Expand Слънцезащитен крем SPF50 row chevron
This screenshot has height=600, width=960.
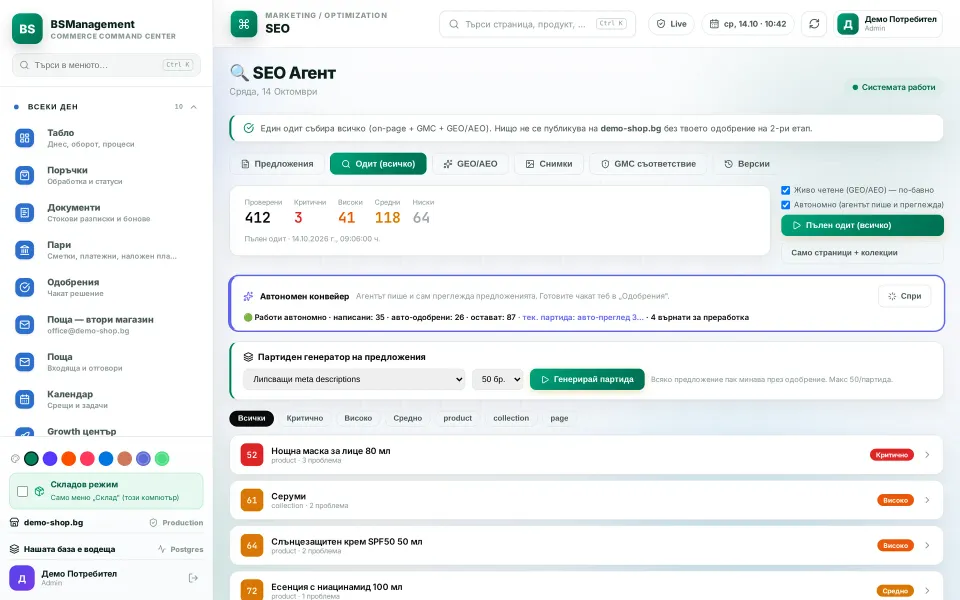(927, 546)
